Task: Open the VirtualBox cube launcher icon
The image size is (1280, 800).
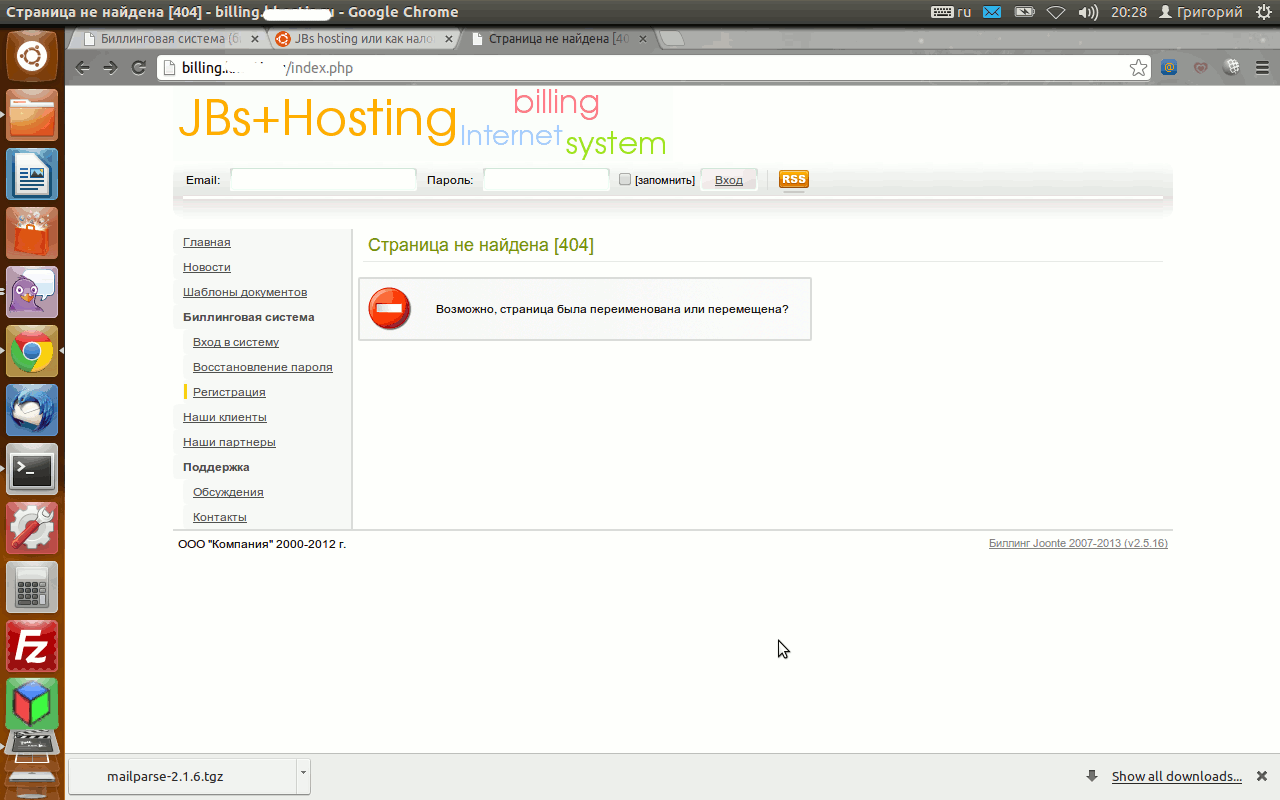Action: point(32,705)
